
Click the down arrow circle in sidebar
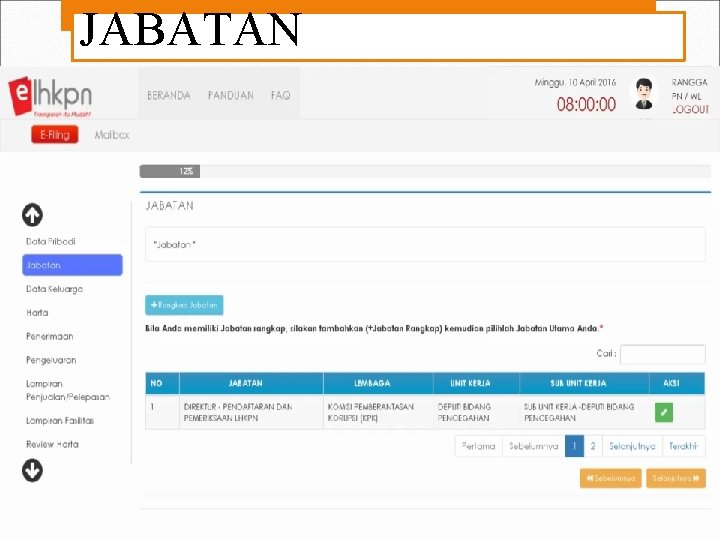32,471
